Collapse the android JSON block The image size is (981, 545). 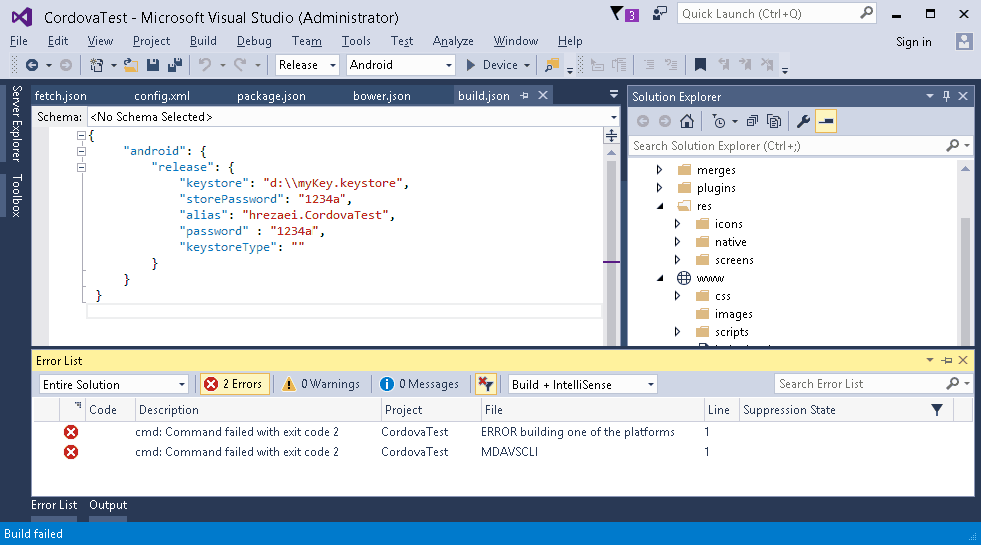click(x=81, y=151)
